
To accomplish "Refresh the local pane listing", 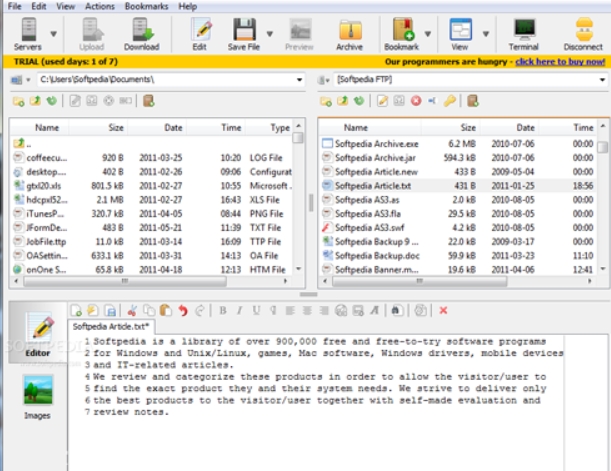I will (51, 101).
